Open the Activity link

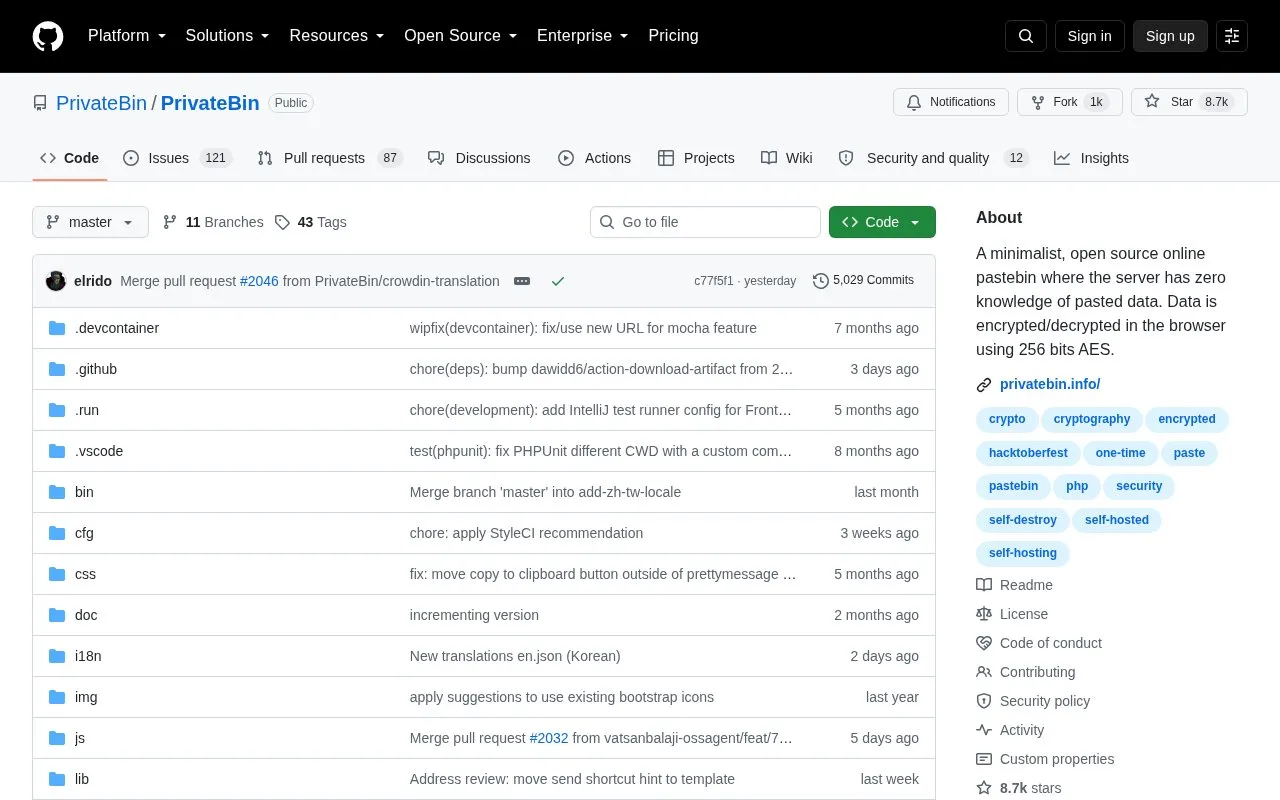click(x=1010, y=730)
